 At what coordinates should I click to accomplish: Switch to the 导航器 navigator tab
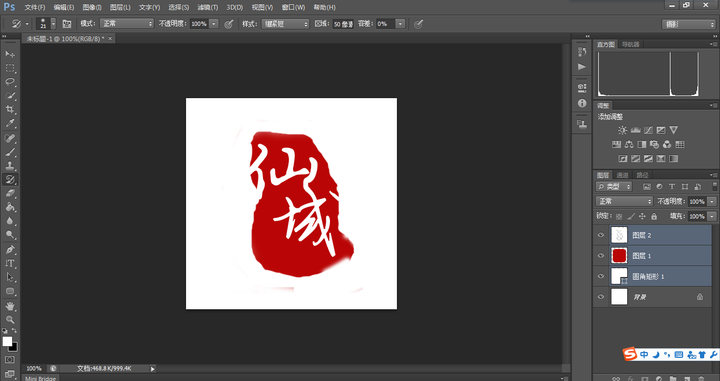click(630, 44)
